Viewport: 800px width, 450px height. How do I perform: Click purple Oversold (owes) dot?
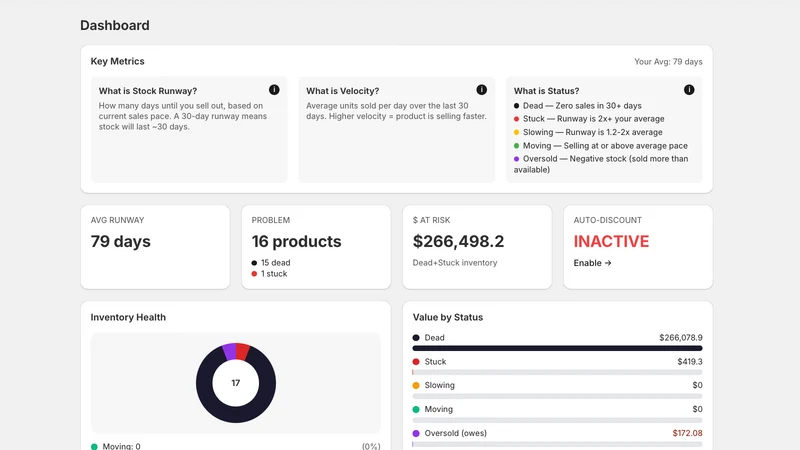point(416,433)
